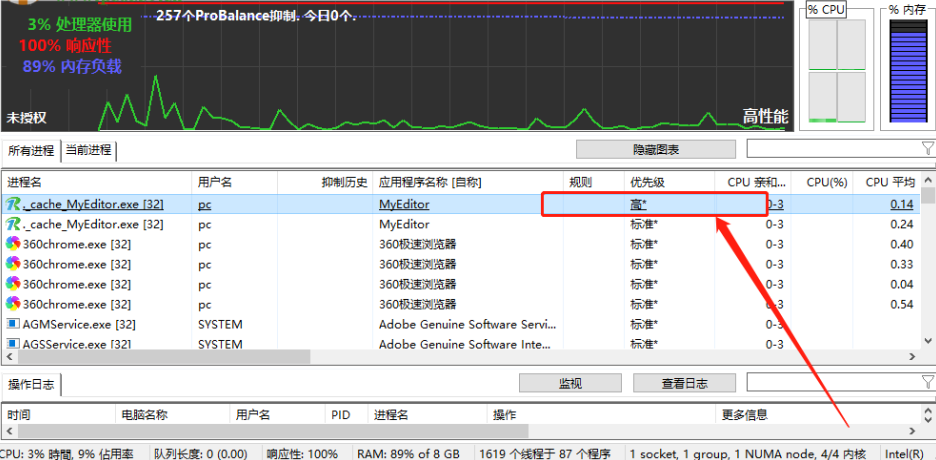The width and height of the screenshot is (936, 460).
Task: Click the AGMService.exe [32] row name
Action: tap(79, 324)
